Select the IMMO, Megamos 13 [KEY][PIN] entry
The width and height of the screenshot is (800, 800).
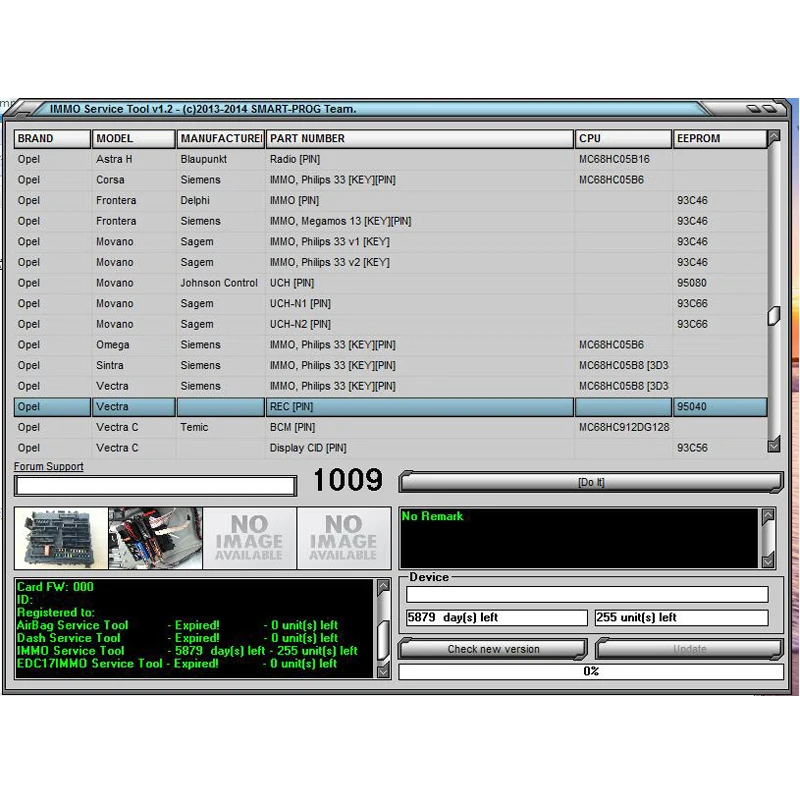pos(340,221)
